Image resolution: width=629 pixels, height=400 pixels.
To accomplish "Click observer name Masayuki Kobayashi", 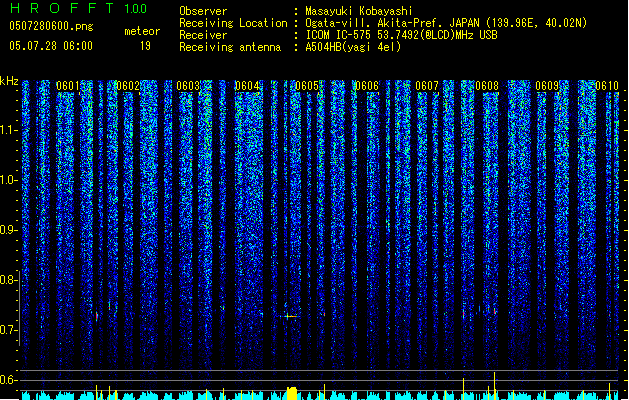I will tap(359, 11).
